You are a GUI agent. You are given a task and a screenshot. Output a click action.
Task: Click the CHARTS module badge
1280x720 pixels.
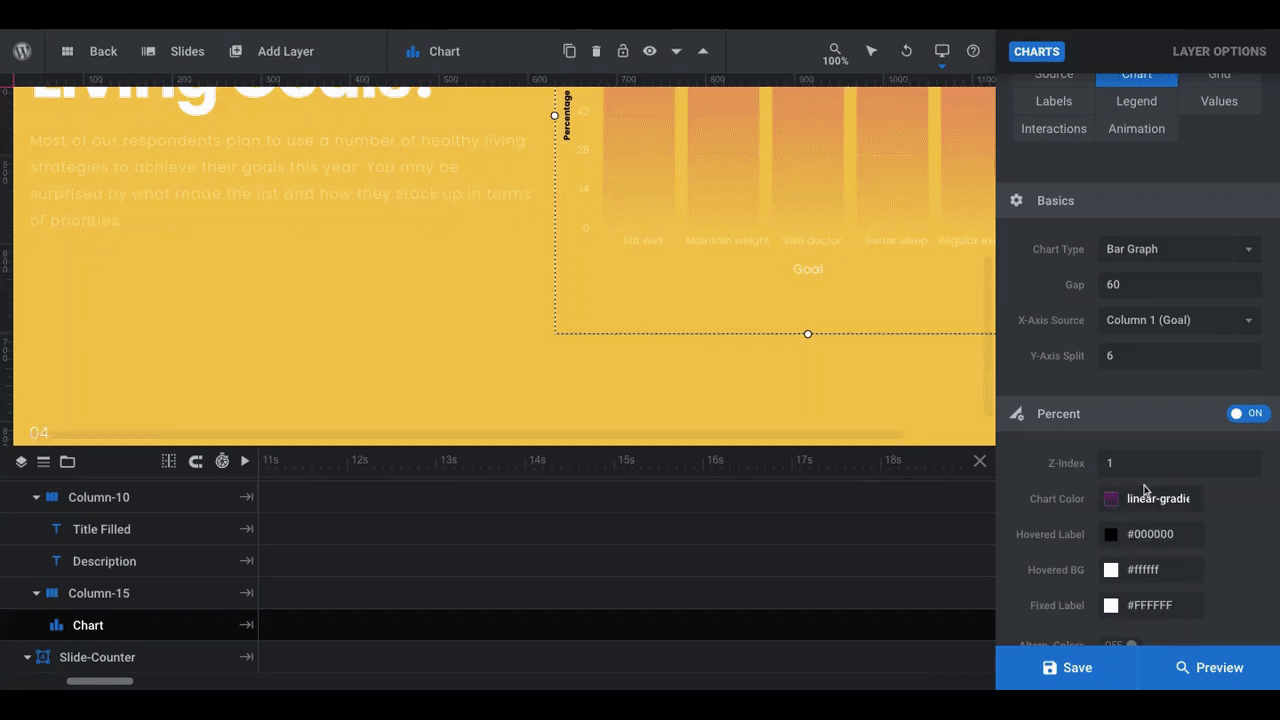pos(1037,51)
